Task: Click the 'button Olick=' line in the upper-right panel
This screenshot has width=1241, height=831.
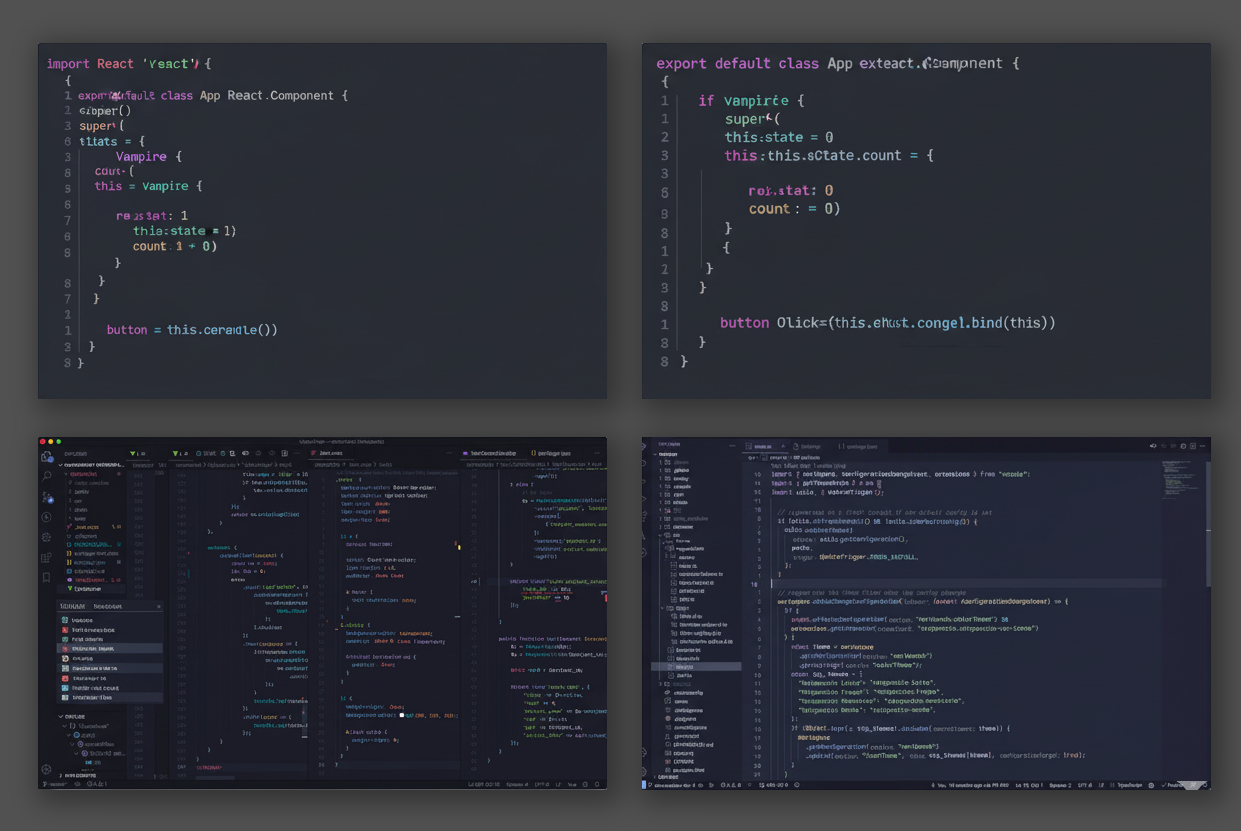Action: coord(887,323)
